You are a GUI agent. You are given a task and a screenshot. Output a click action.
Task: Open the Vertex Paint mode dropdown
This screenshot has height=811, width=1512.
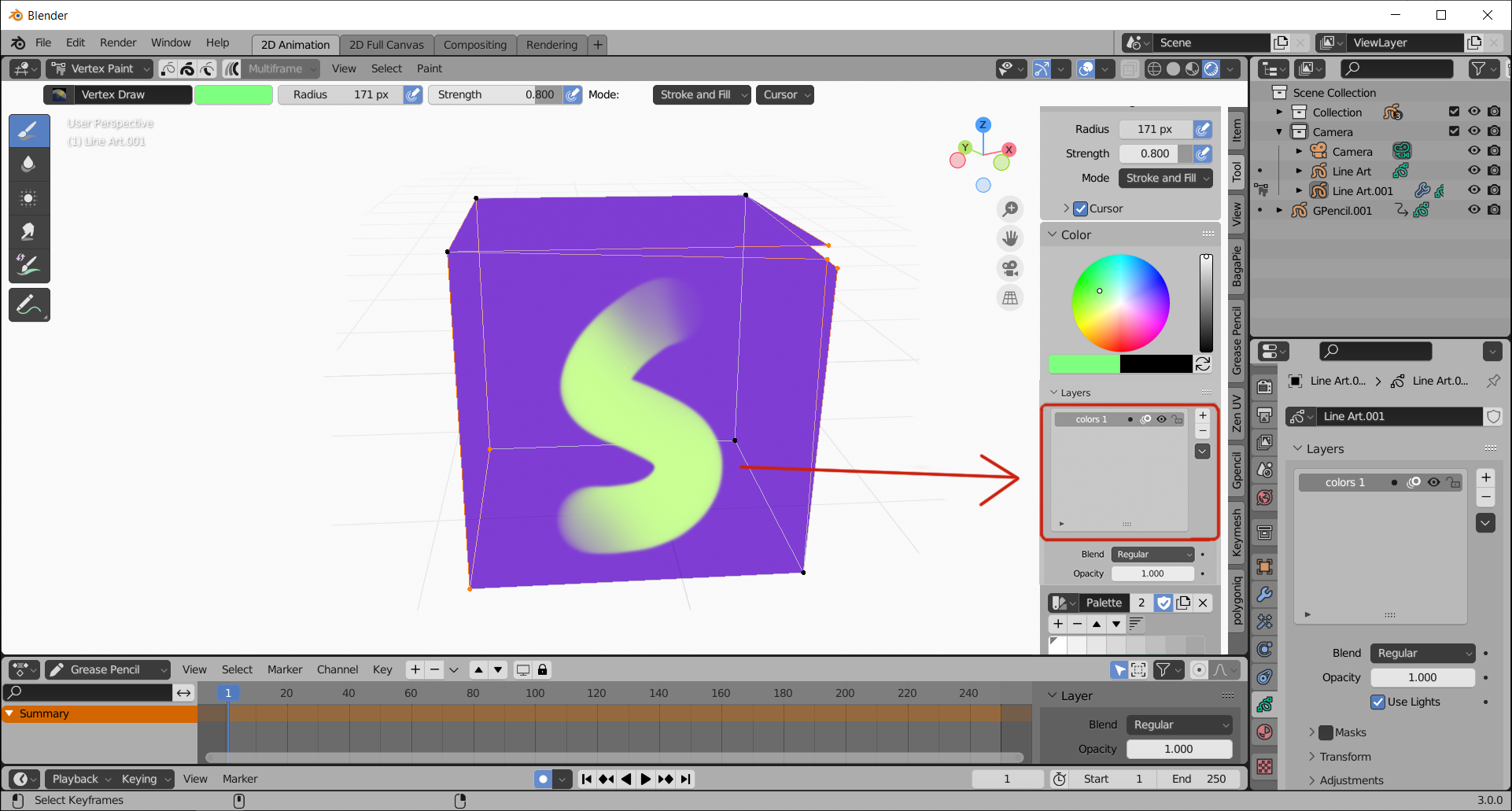pyautogui.click(x=99, y=68)
